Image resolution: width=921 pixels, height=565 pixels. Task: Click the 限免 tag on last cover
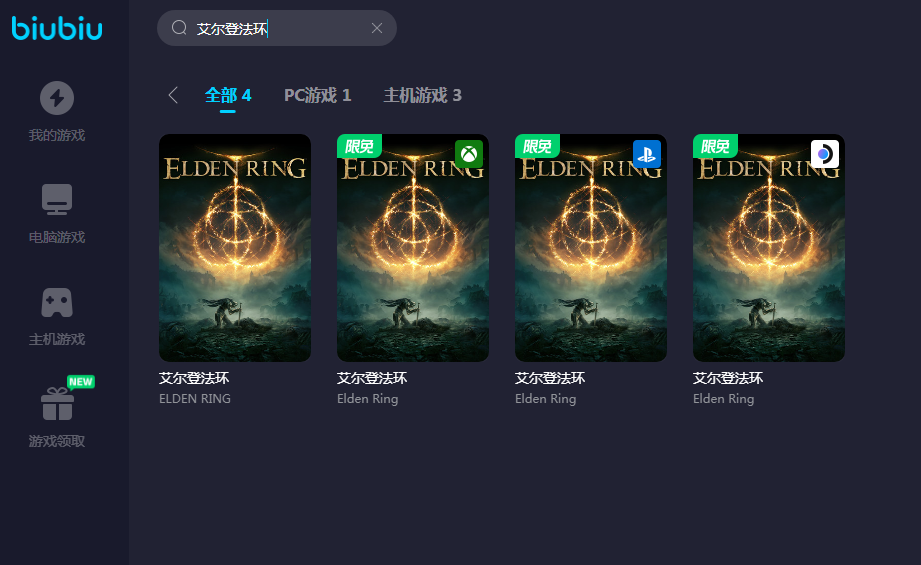[715, 146]
